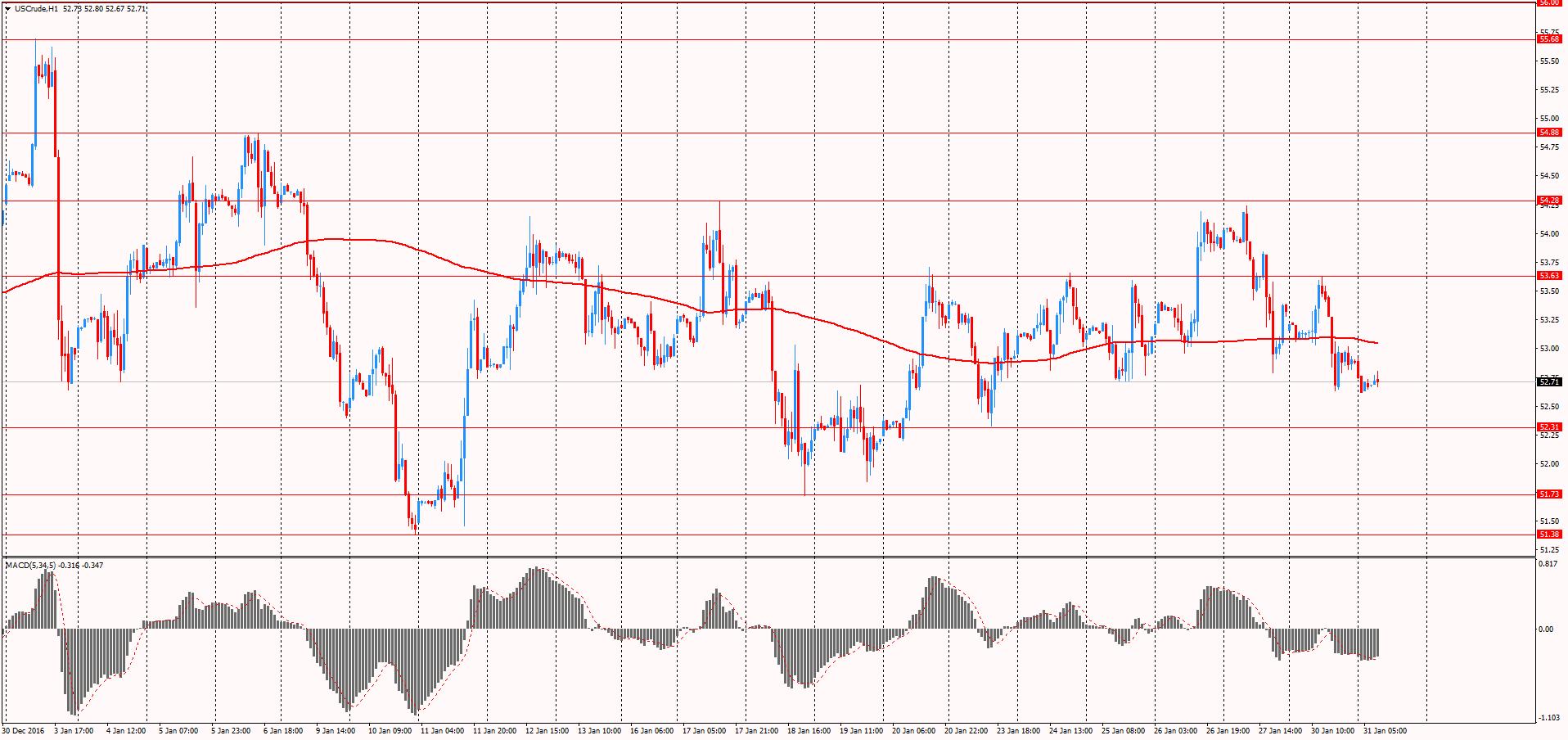1568x740 pixels.
Task: Select the 53.63 red price level label
Action: 1548,276
